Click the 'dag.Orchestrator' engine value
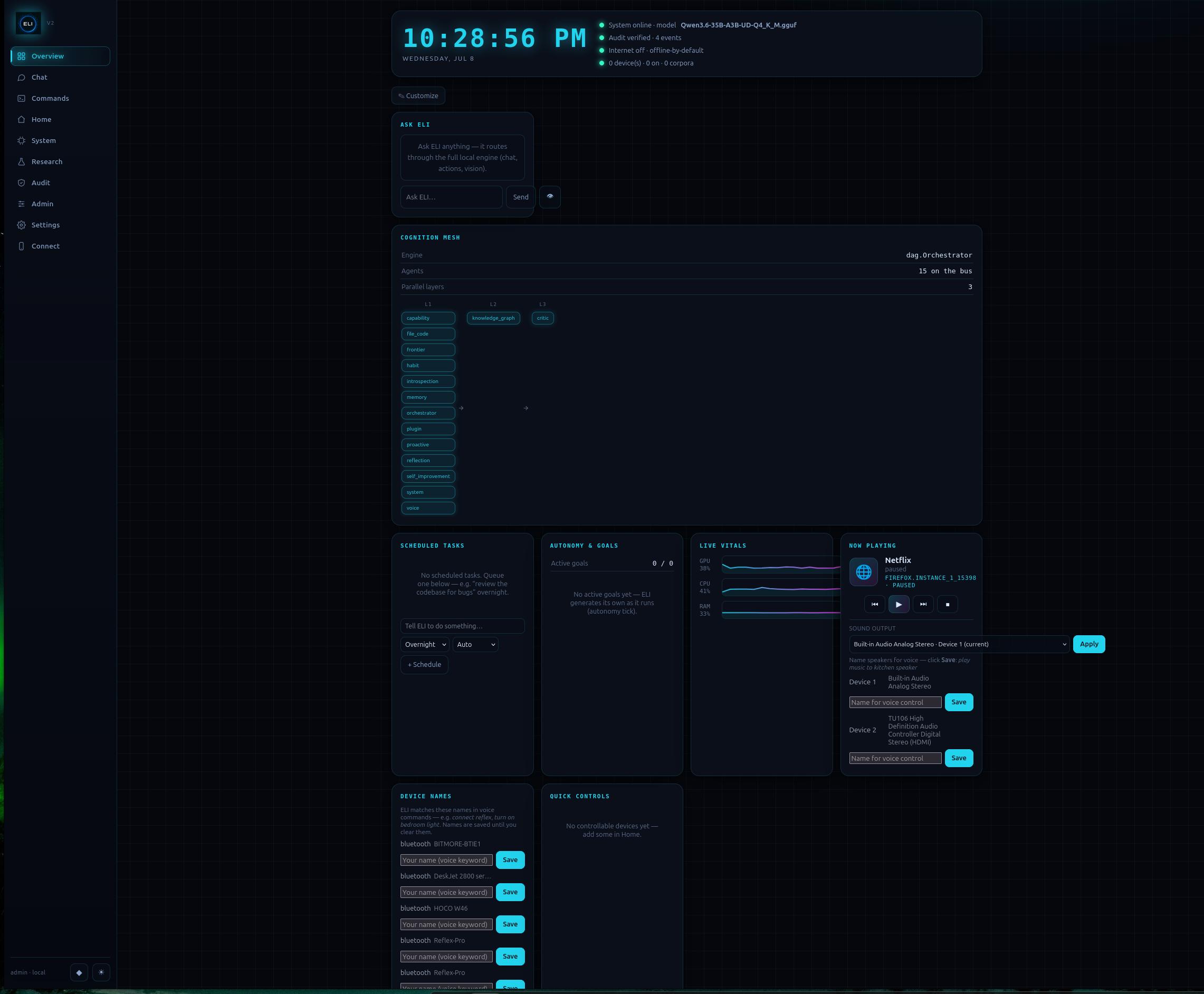Viewport: 1204px width, 994px height. (939, 255)
